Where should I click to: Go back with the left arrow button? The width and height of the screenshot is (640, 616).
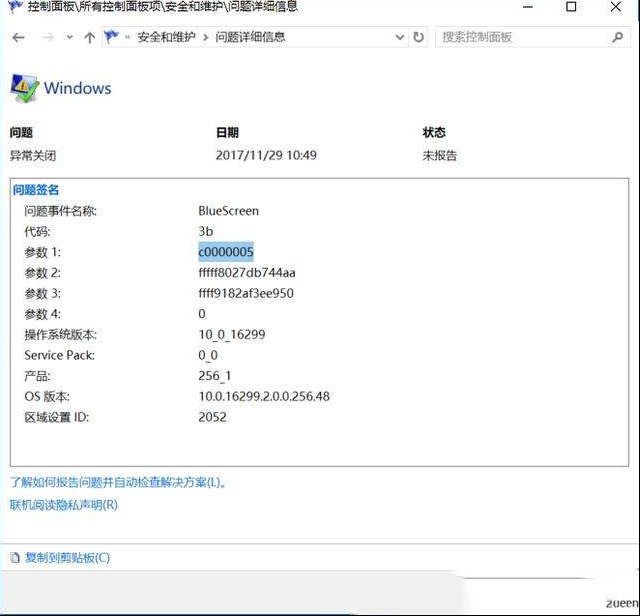(x=18, y=38)
